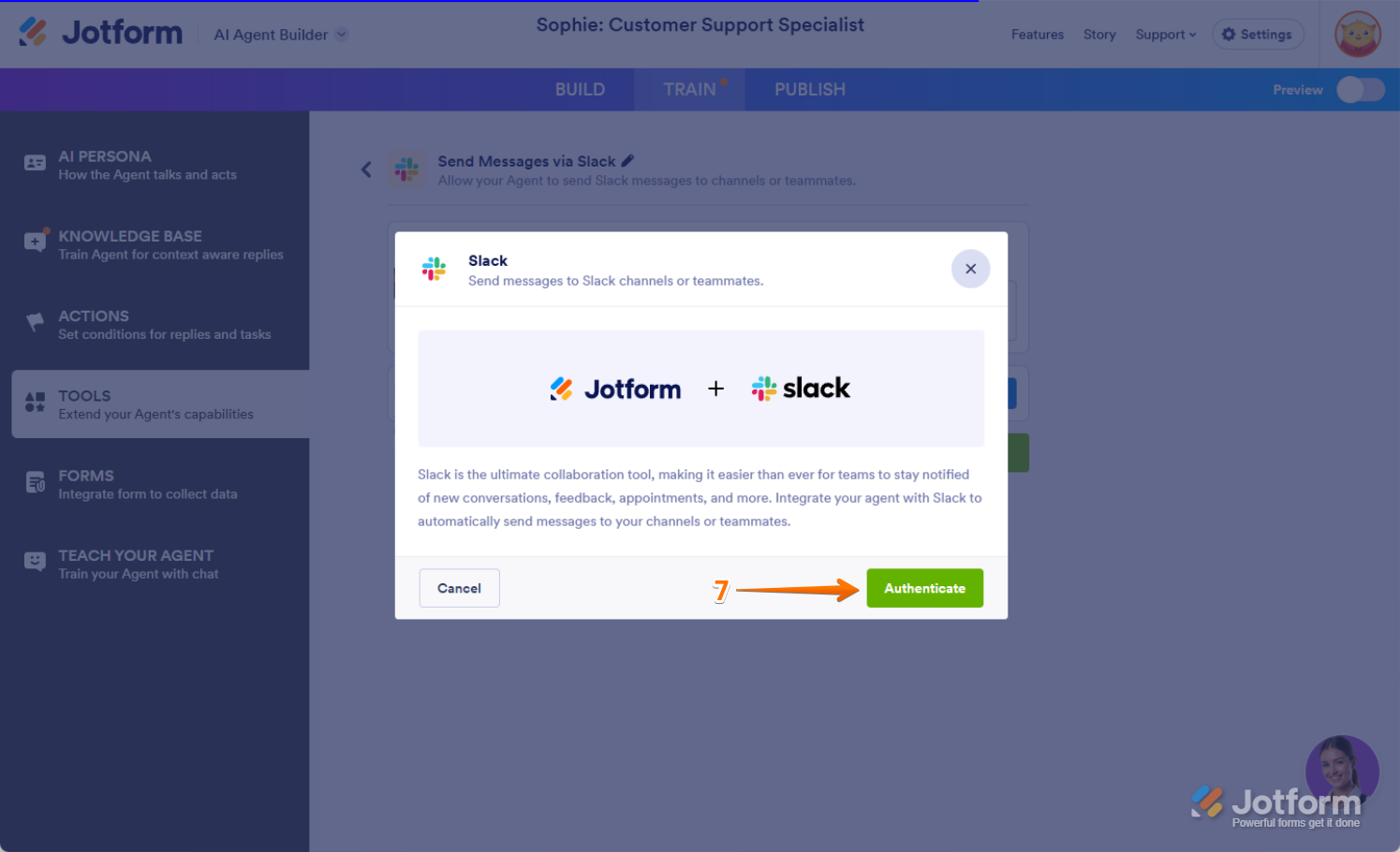Click the 'Send messages to Slack channels' subtitle
Viewport: 1400px width, 852px height.
[x=615, y=281]
